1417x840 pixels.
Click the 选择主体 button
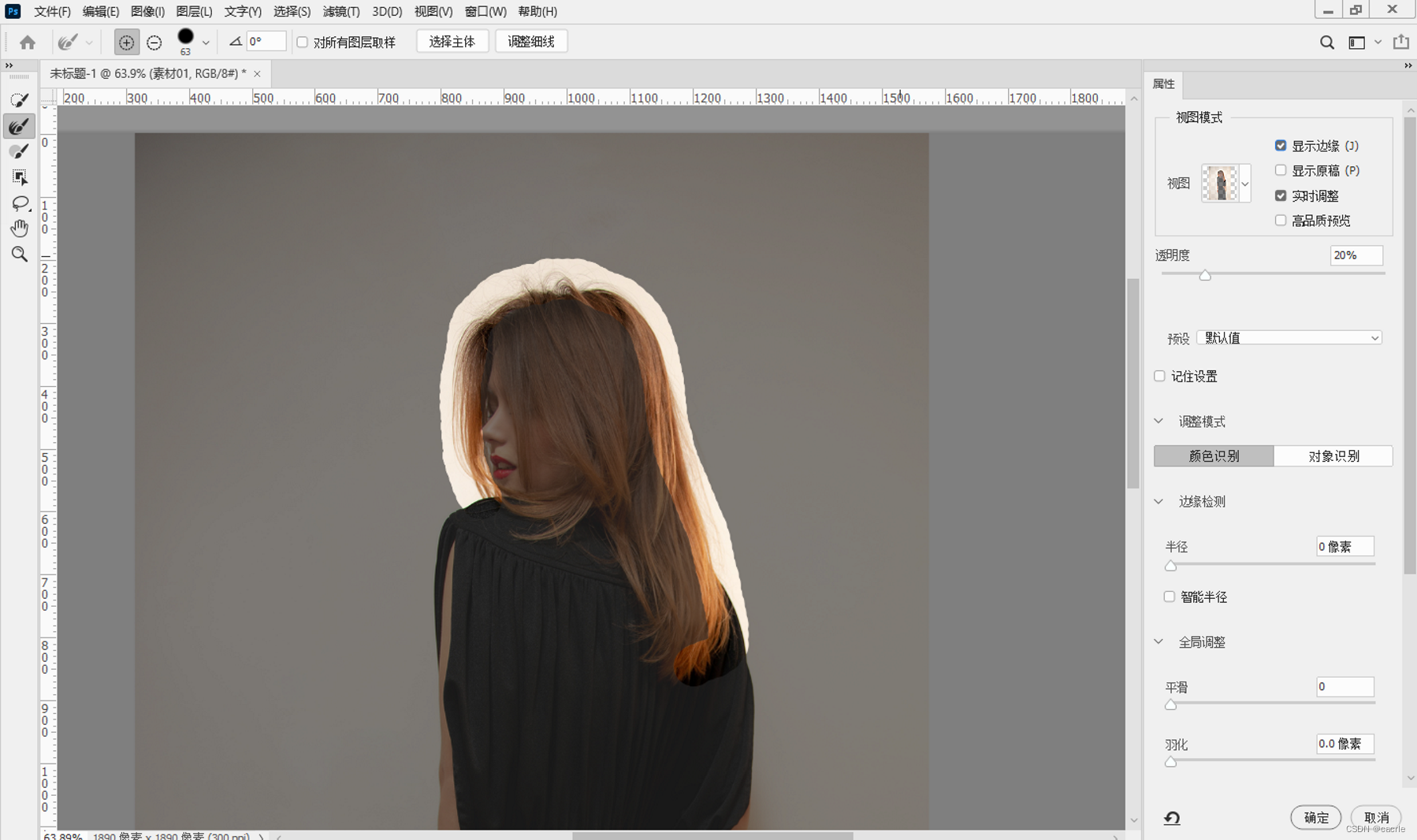[452, 42]
